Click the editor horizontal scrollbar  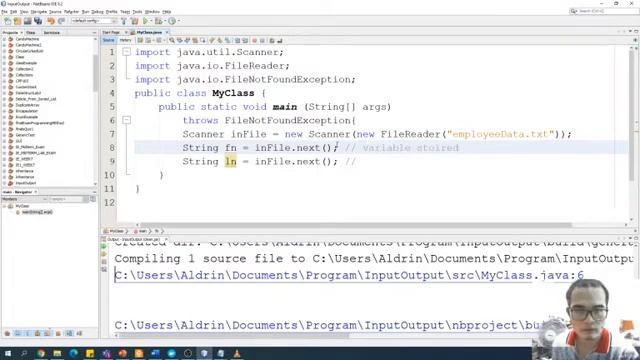355,225
